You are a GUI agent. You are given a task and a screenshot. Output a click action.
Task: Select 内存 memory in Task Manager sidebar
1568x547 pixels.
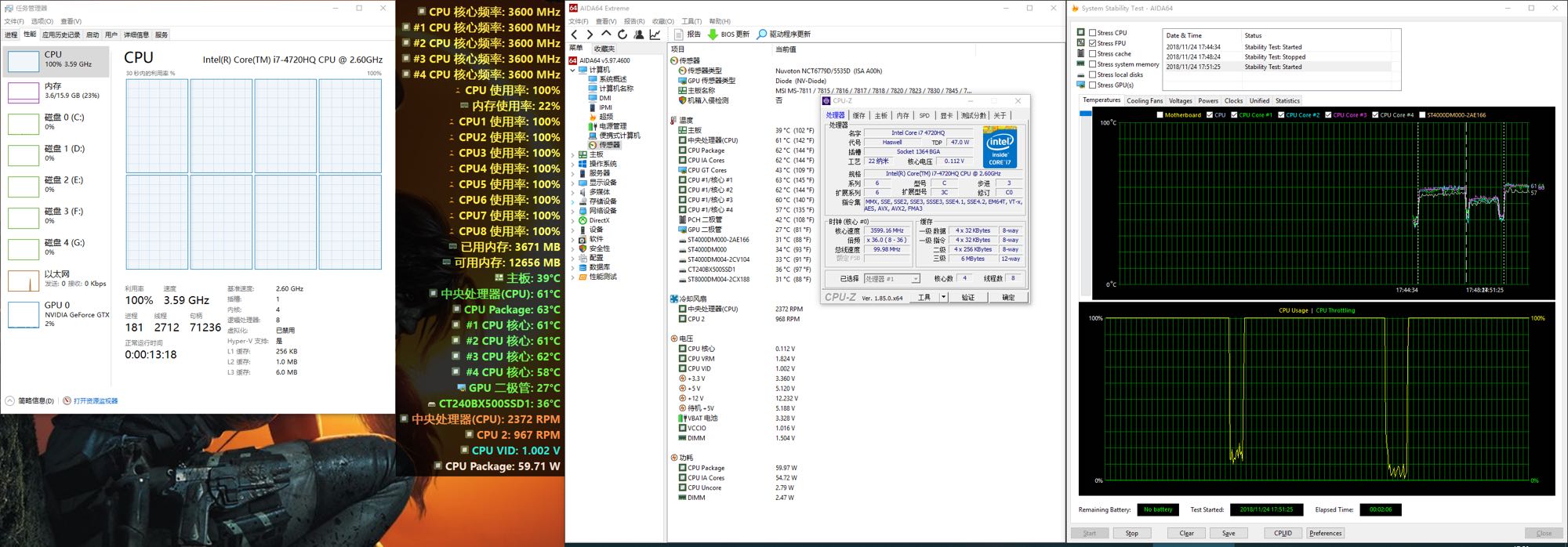point(56,91)
